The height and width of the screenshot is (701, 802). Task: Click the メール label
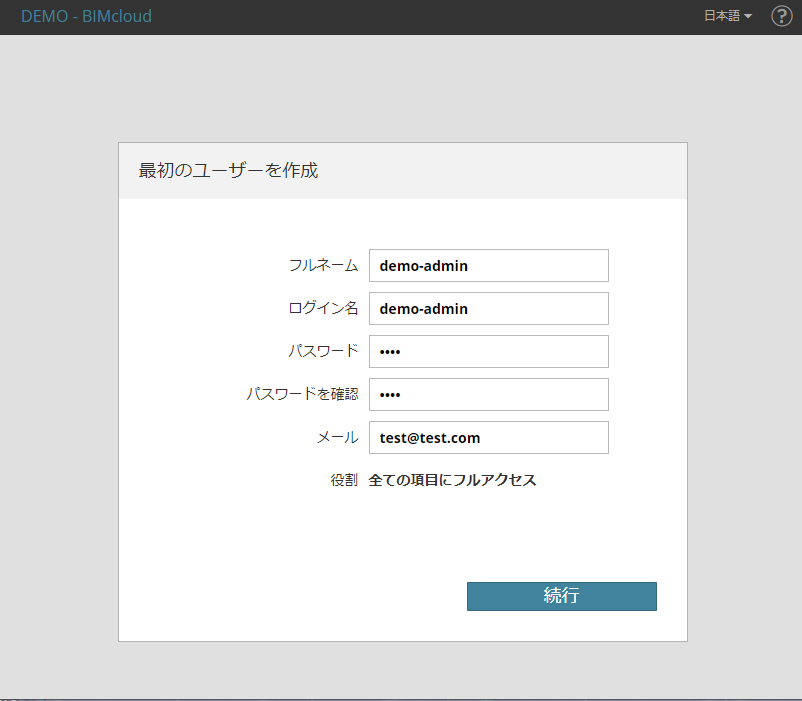pyautogui.click(x=338, y=437)
